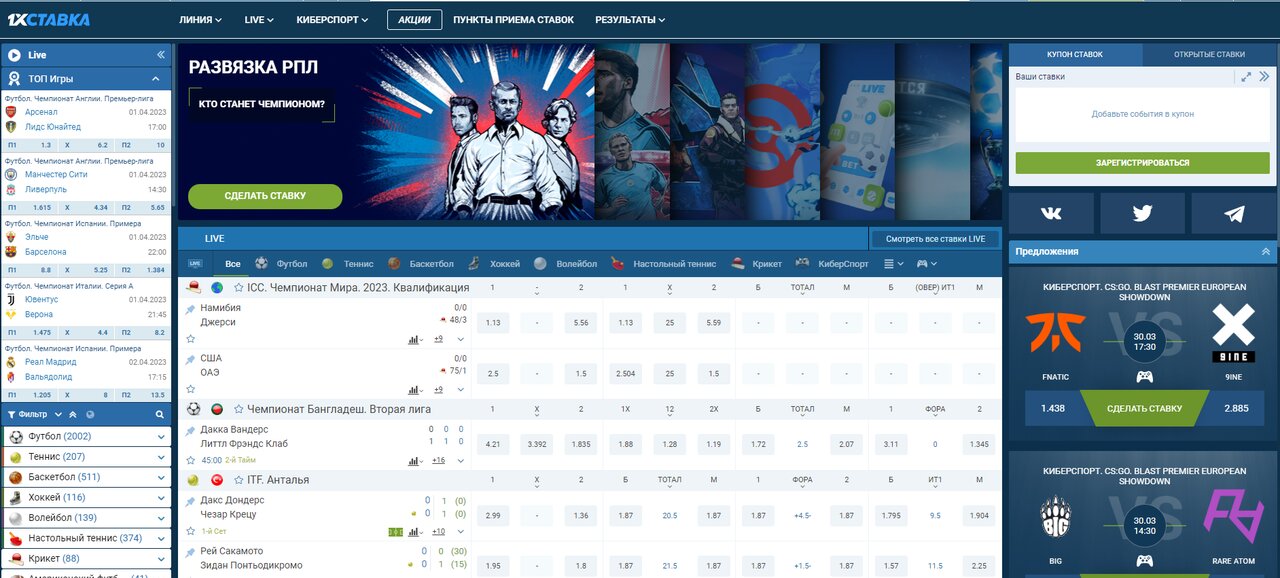This screenshot has height=578, width=1280.
Task: Select the Esports icon in live bar
Action: [x=802, y=264]
